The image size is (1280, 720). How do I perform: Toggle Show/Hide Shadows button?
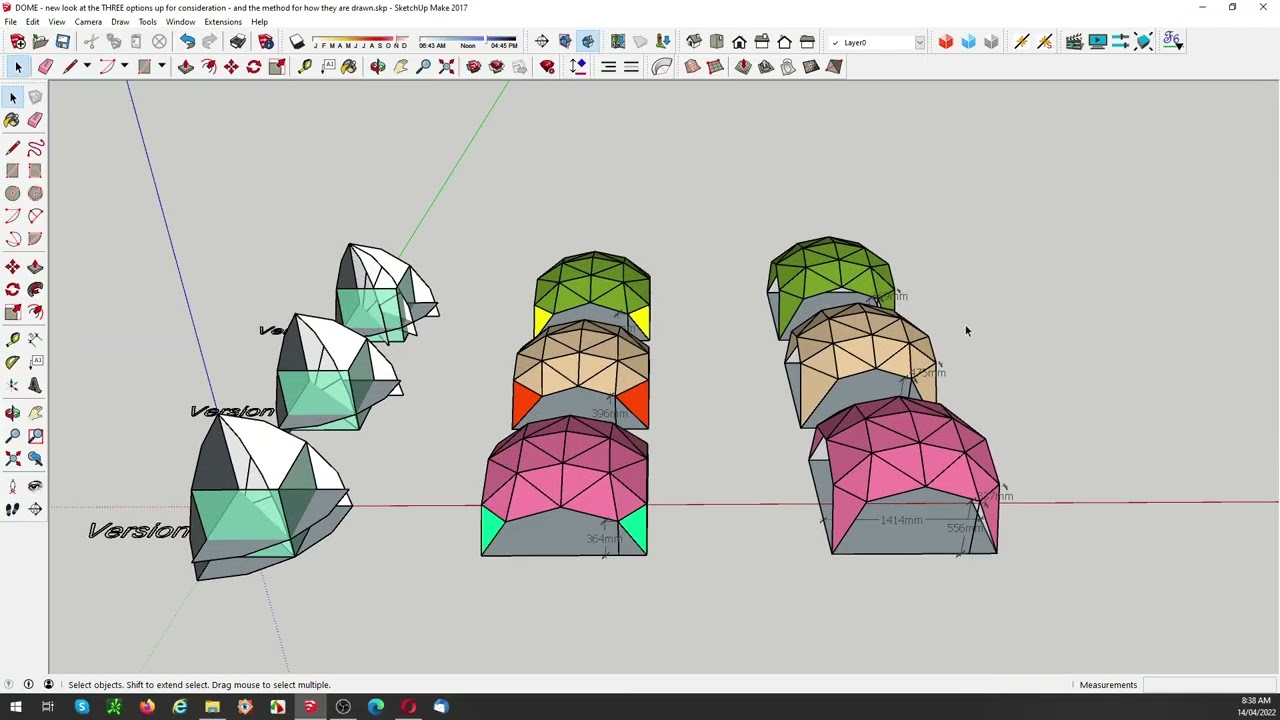tap(297, 42)
